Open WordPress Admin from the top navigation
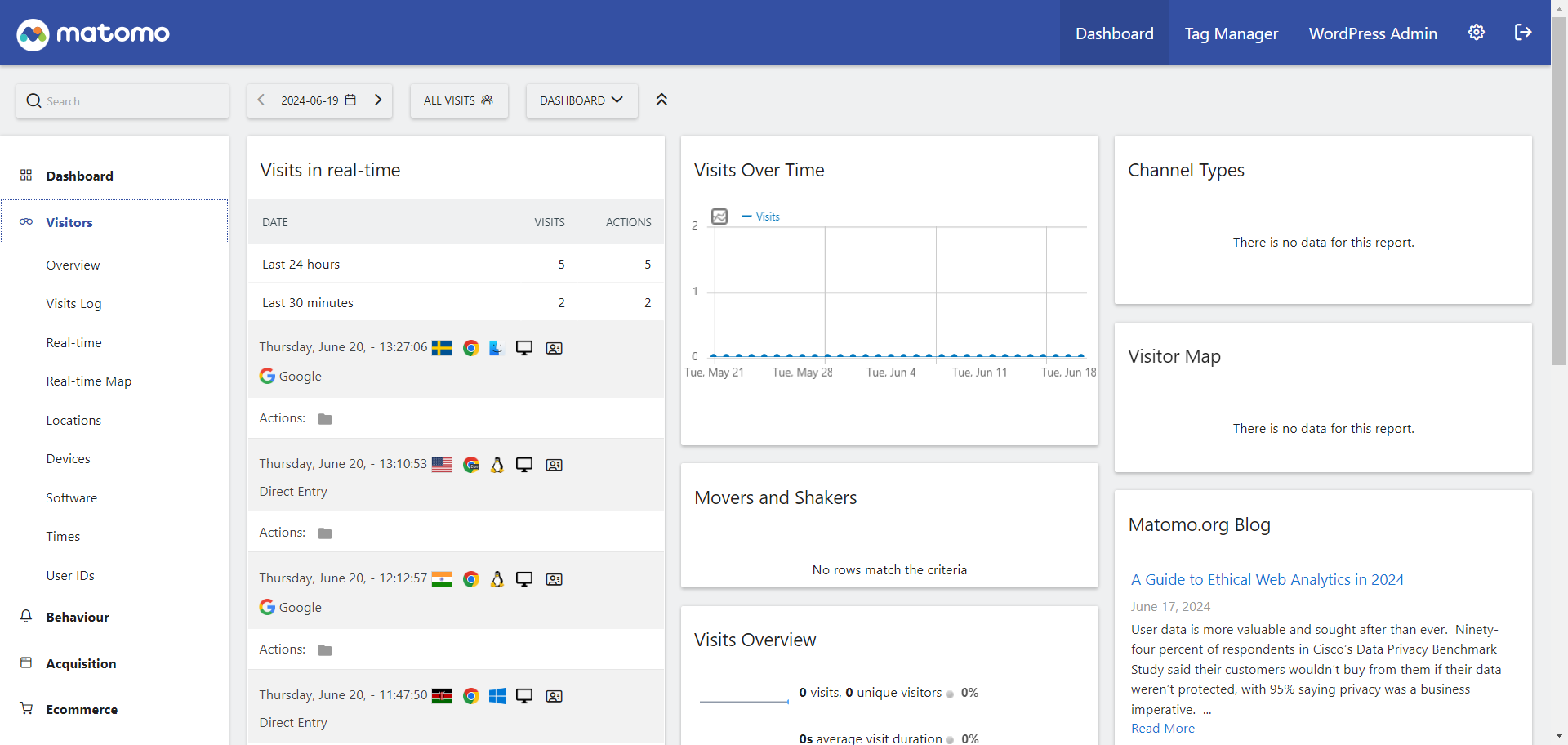 pyautogui.click(x=1373, y=33)
